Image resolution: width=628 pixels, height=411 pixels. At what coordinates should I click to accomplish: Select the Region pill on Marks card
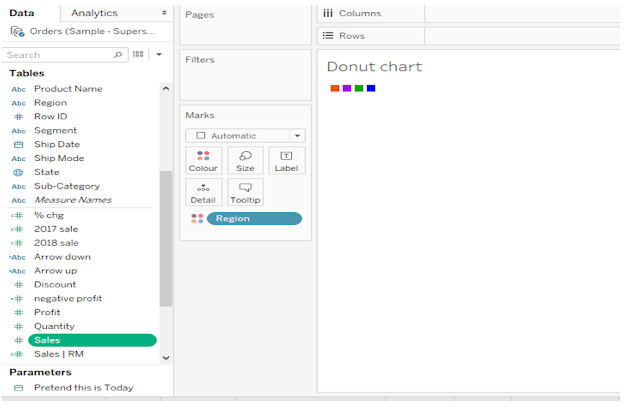pyautogui.click(x=254, y=218)
